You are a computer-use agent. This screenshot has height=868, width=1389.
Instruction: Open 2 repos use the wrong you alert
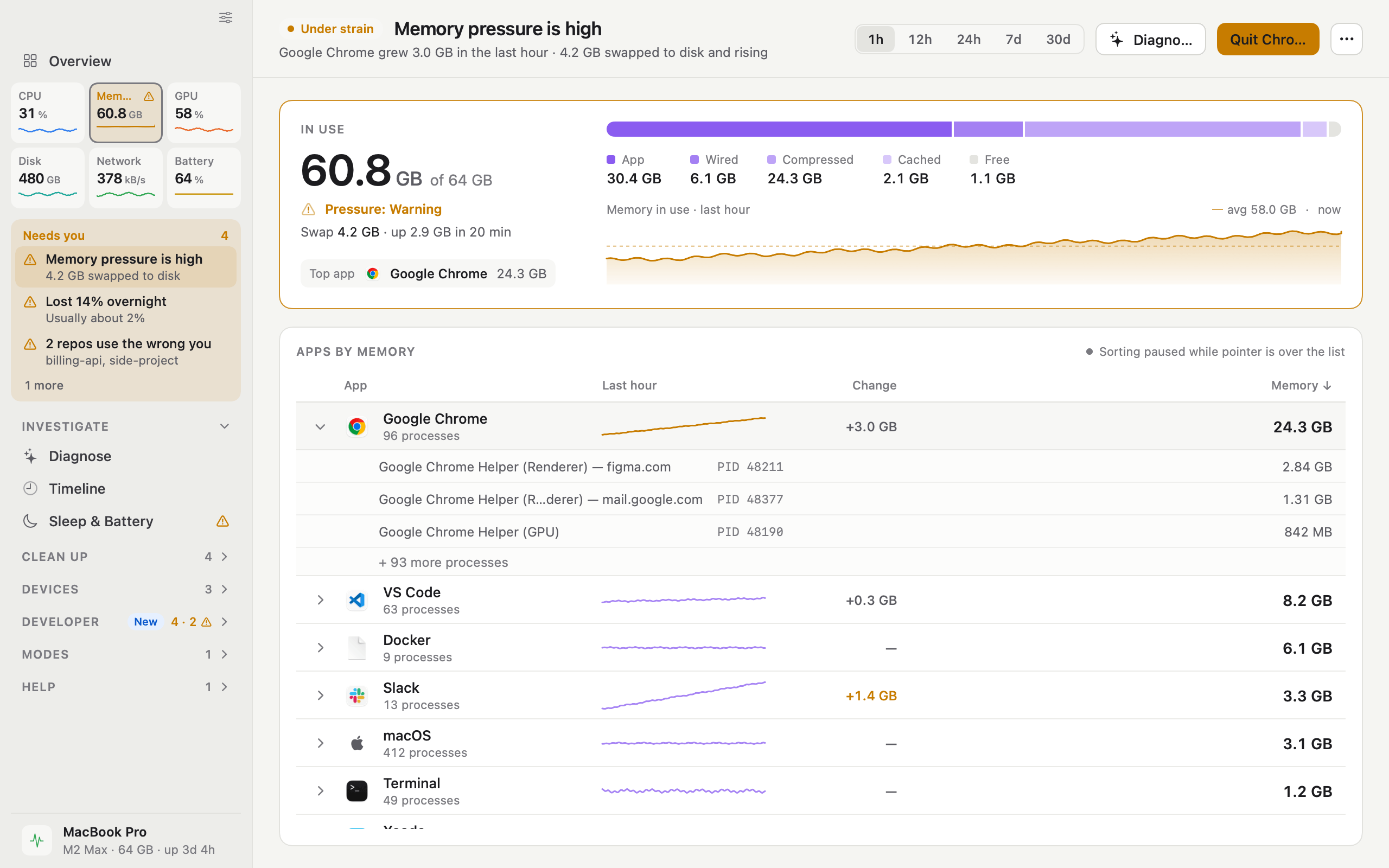126,352
